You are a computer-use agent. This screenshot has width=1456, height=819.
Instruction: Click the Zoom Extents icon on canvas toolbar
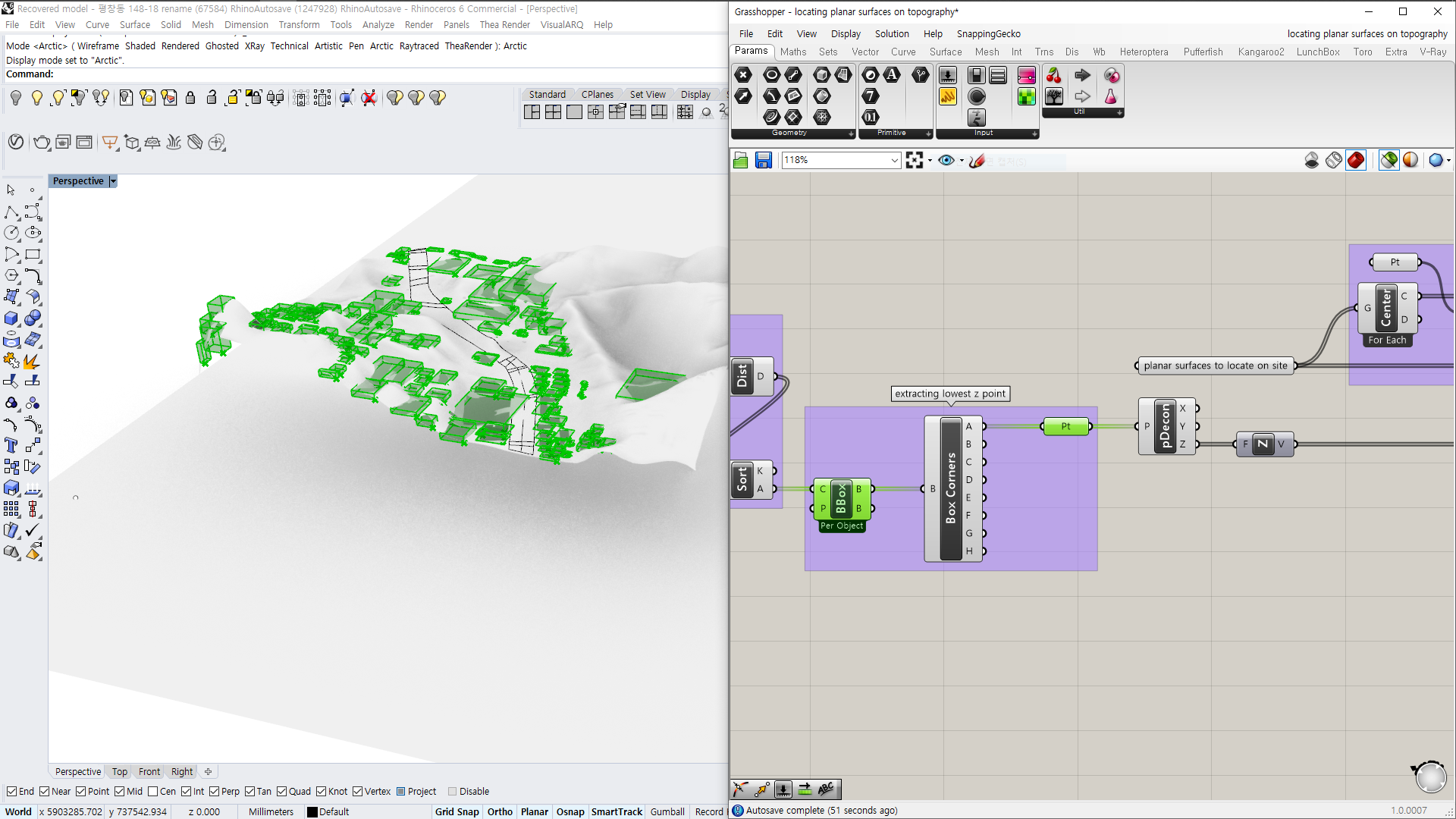click(x=915, y=160)
